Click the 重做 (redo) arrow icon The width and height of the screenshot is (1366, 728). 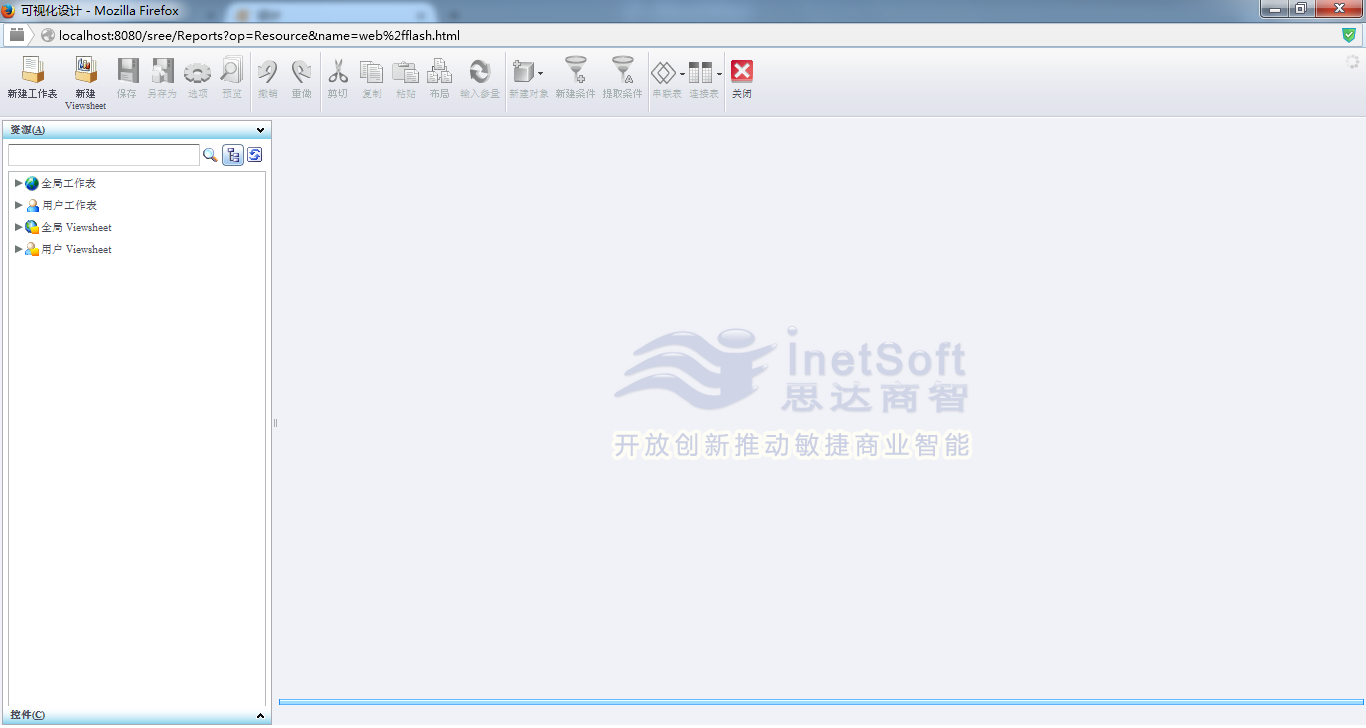301,71
